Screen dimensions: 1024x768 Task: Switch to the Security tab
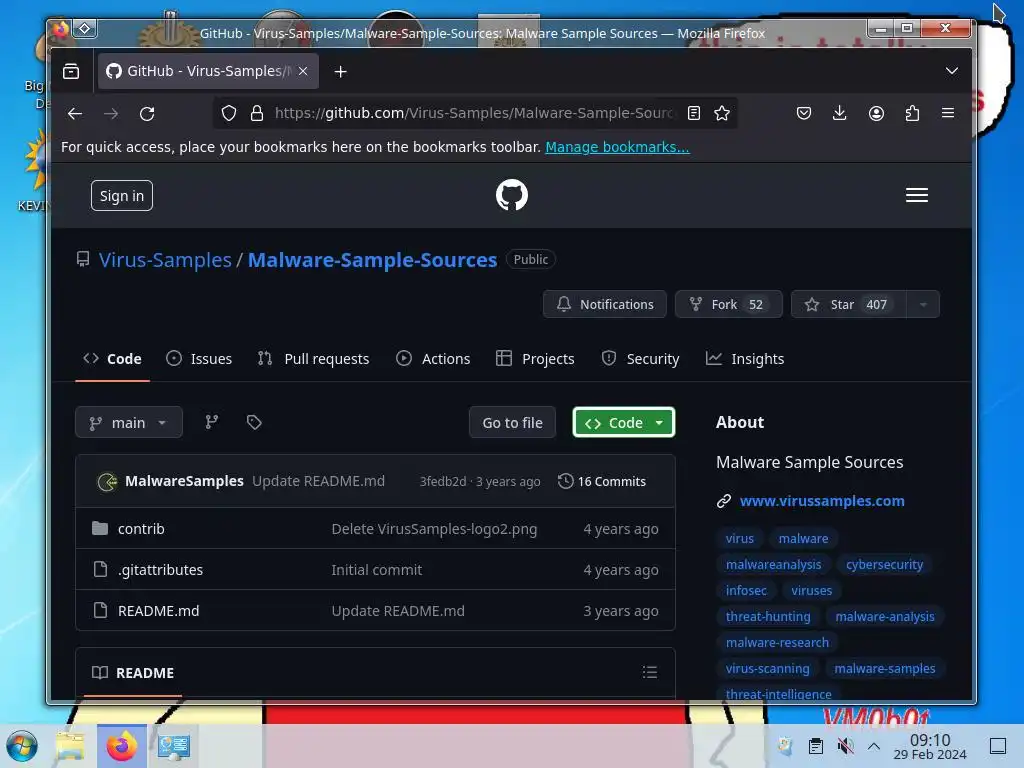tap(641, 359)
